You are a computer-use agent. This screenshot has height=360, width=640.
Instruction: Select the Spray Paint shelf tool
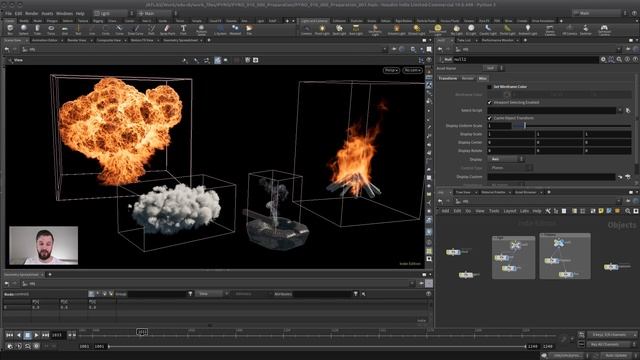167,29
